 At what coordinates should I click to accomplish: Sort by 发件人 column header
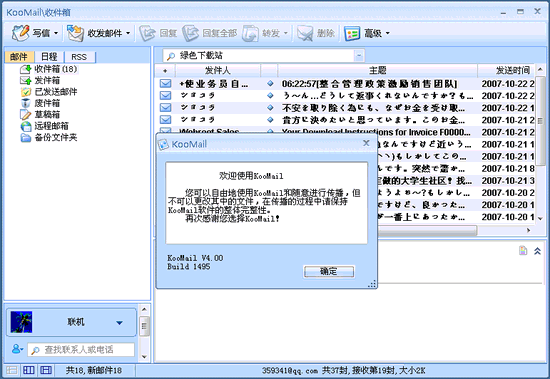(x=217, y=71)
